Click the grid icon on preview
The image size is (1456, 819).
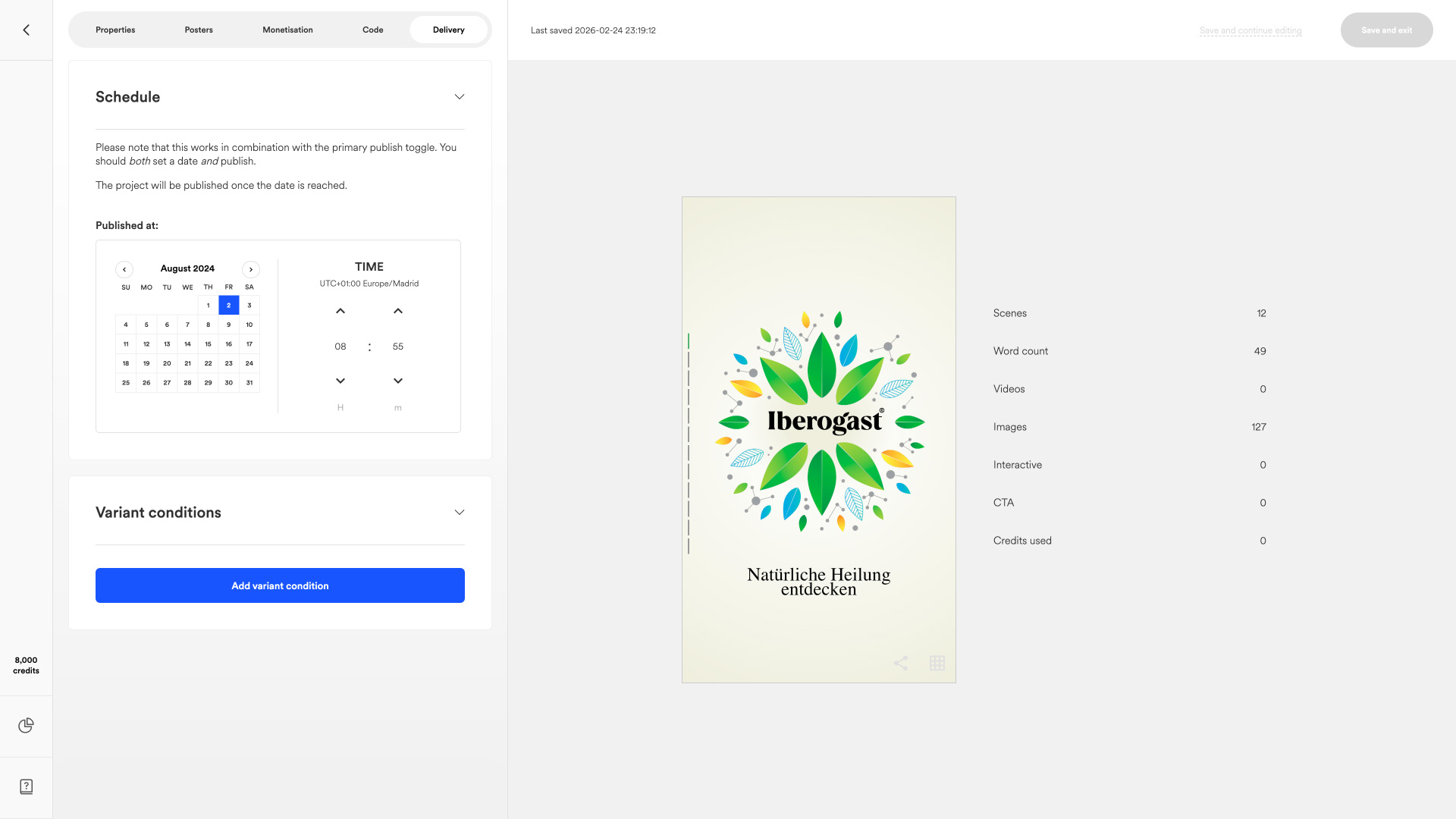[937, 664]
